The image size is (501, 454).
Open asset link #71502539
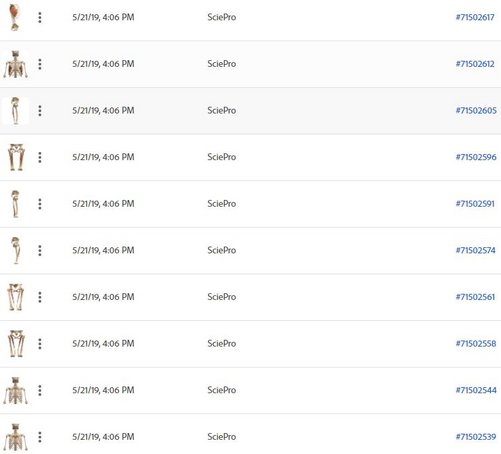(476, 437)
